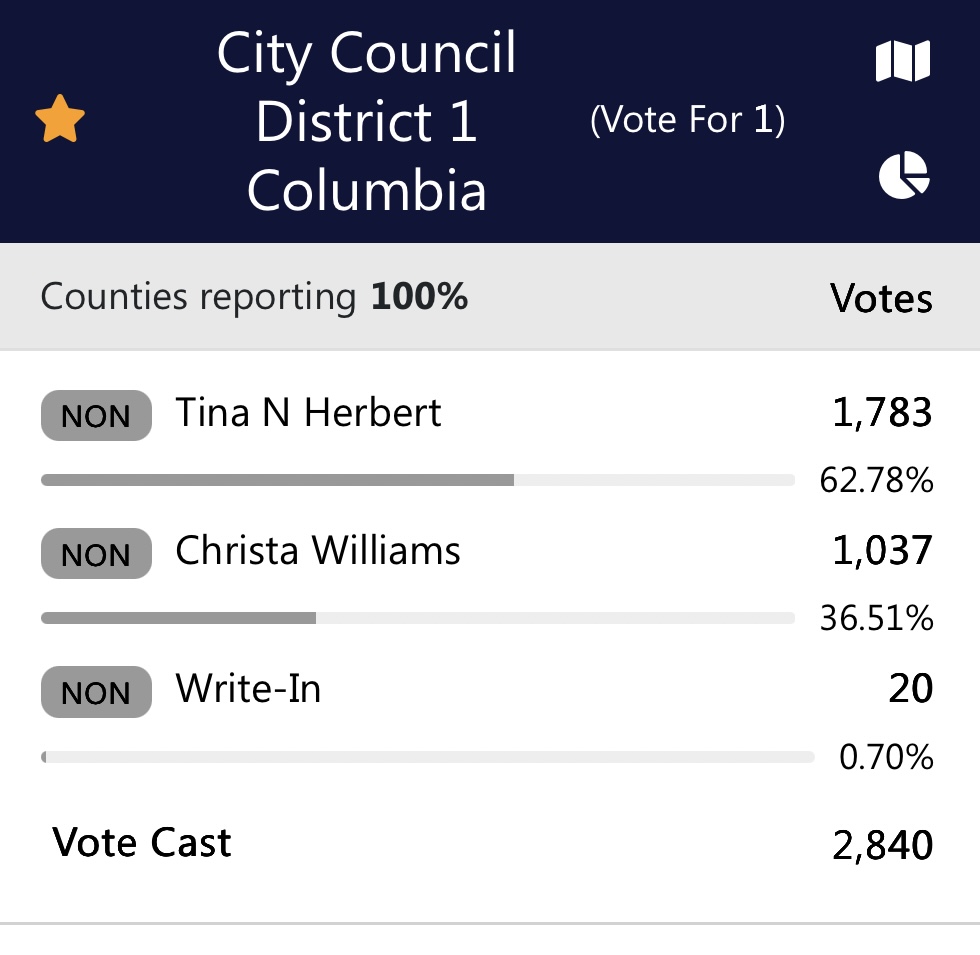Select the NON badge on the Write-In row

pos(95,691)
